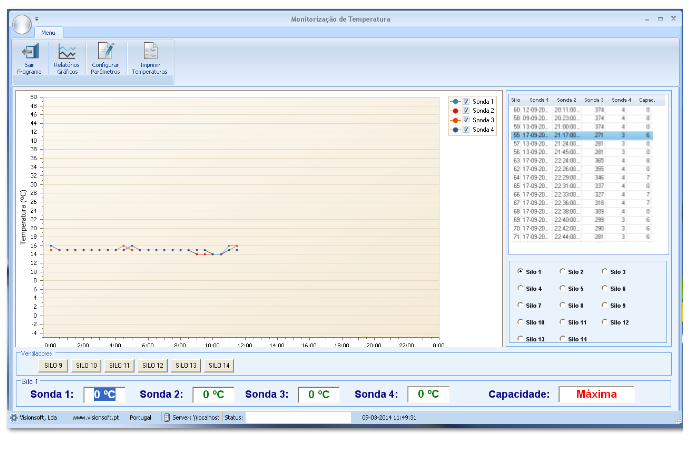
Task: Select the Silo 5 radio button
Action: (562, 288)
